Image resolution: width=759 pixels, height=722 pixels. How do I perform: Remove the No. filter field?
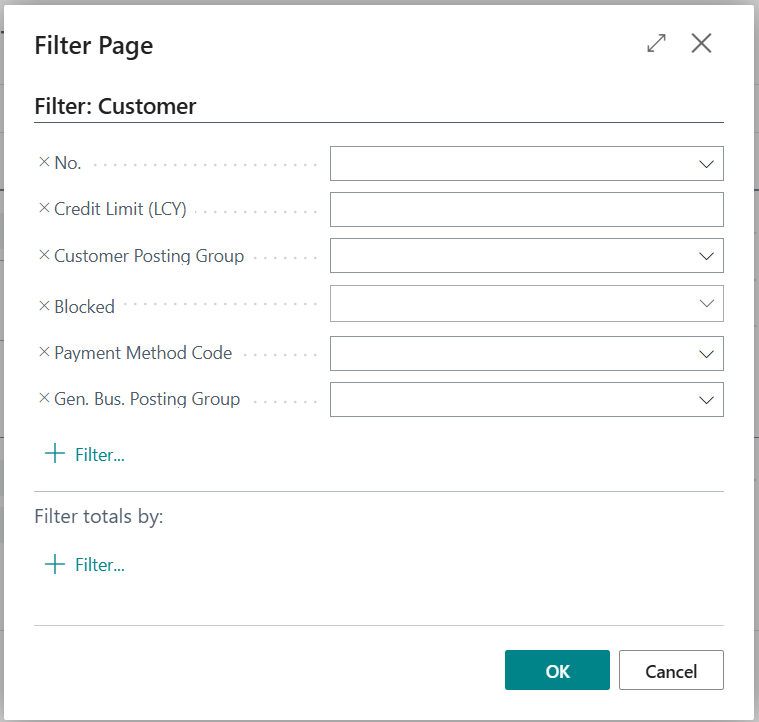[x=44, y=162]
